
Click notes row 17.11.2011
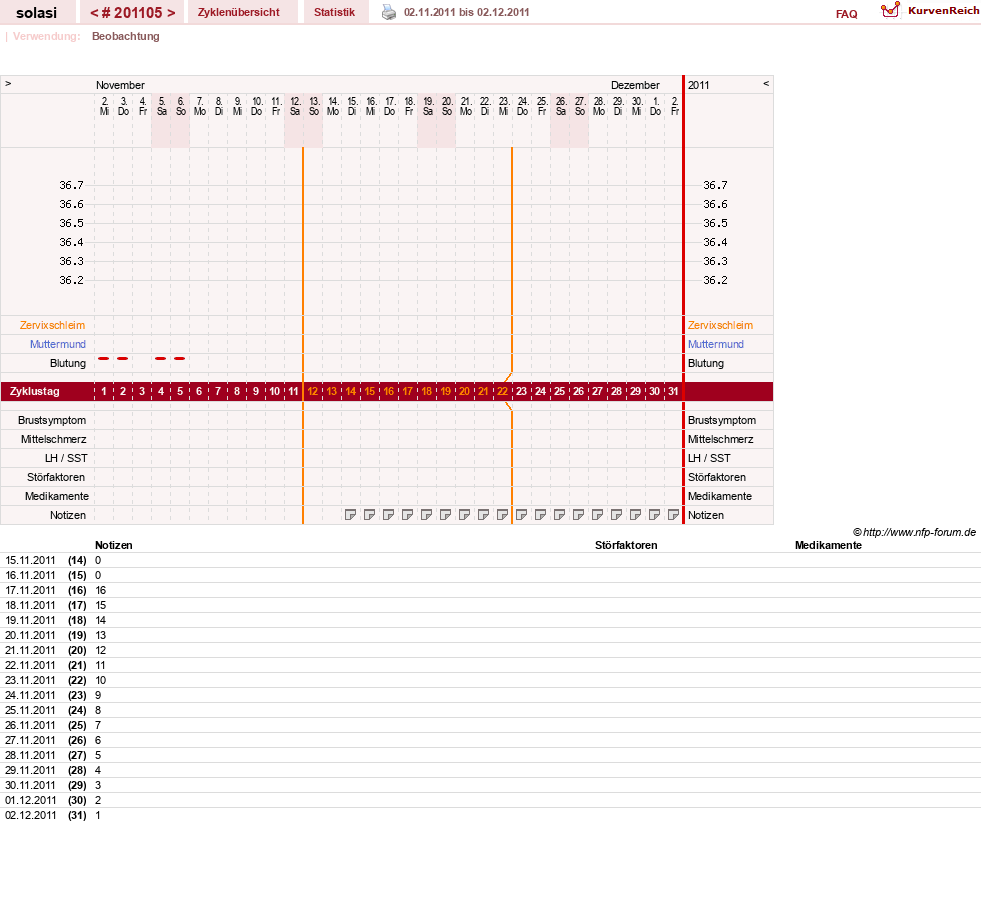tap(490, 591)
